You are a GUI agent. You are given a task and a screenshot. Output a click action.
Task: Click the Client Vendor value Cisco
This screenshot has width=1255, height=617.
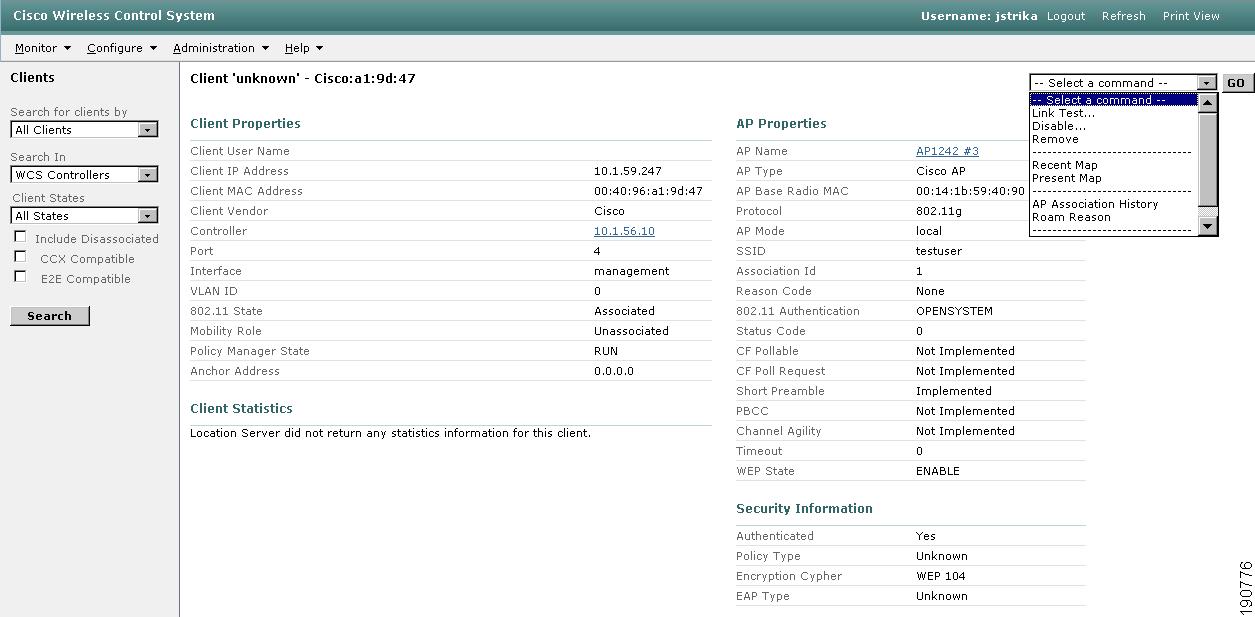[x=609, y=211]
